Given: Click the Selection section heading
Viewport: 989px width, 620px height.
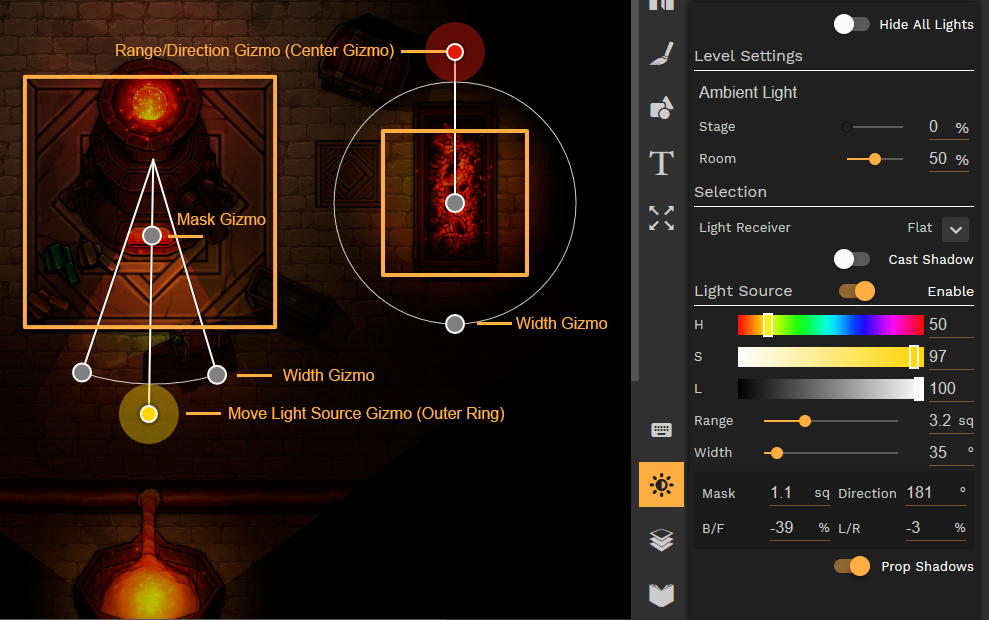Looking at the screenshot, I should tap(730, 192).
